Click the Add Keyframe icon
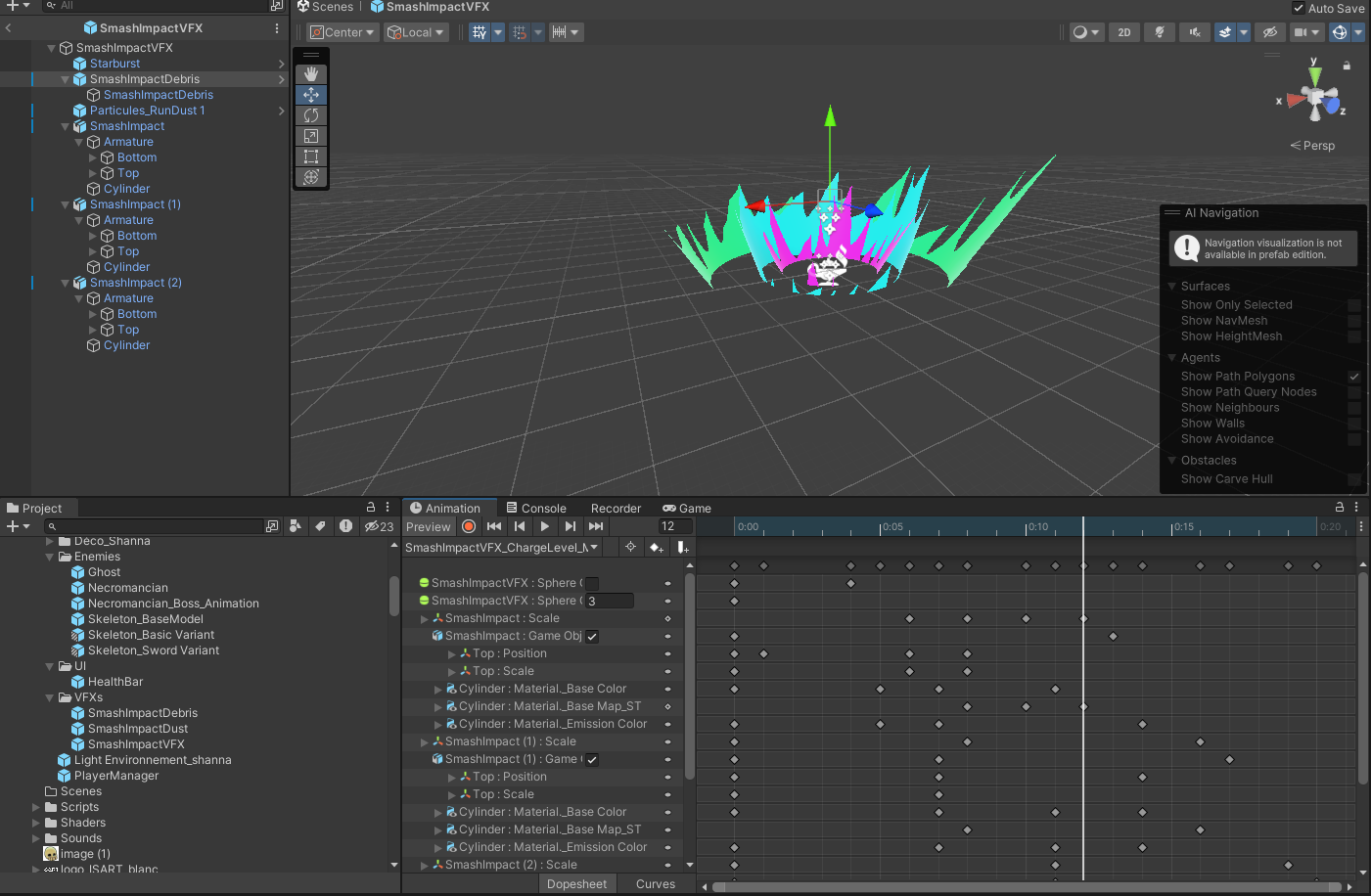 [657, 548]
